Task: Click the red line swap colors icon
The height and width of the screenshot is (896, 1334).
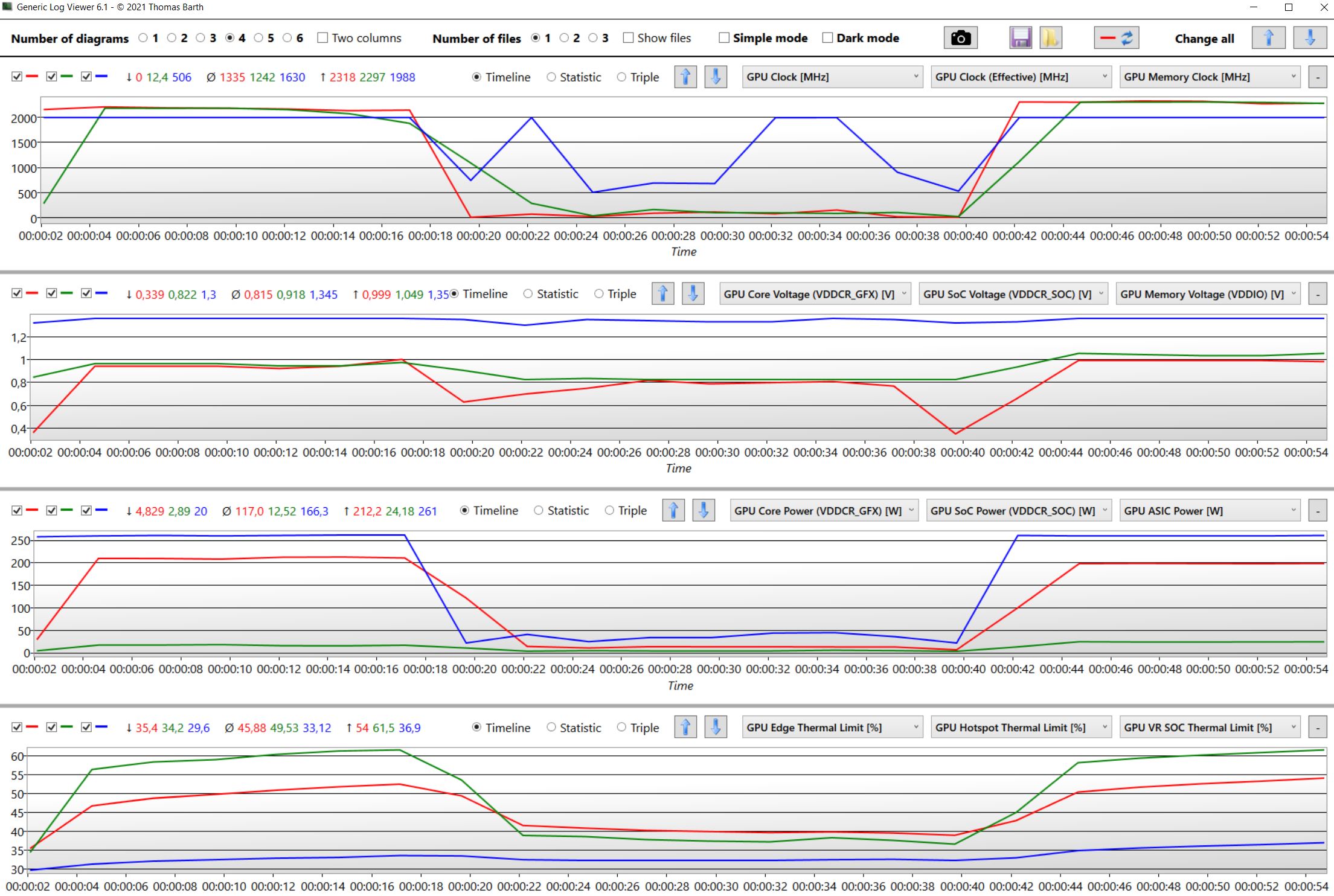Action: point(1116,38)
